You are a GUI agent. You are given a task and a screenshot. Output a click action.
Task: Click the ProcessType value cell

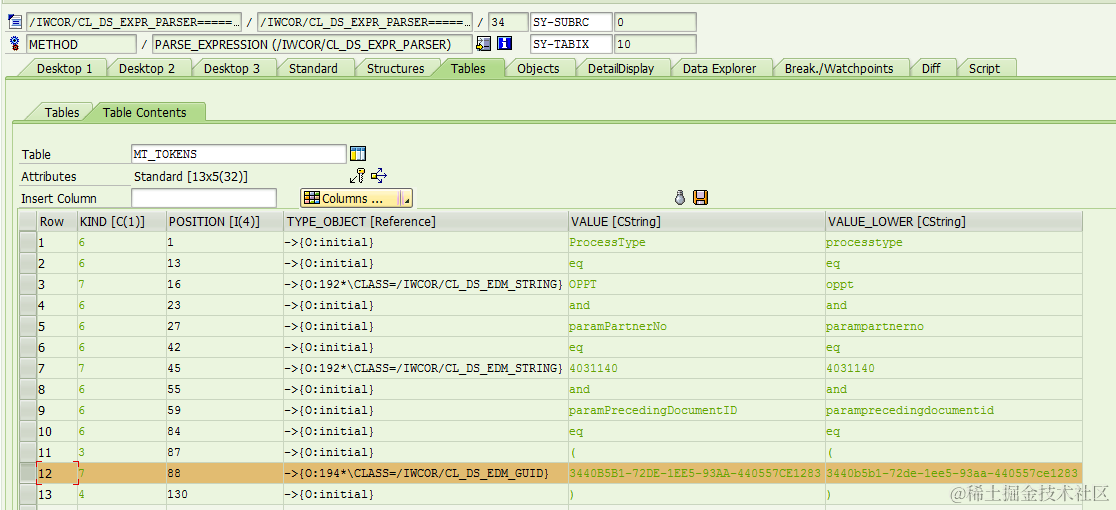697,243
